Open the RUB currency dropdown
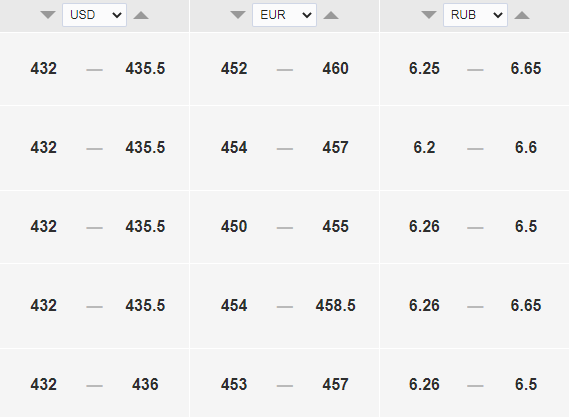The height and width of the screenshot is (417, 569). pos(475,15)
